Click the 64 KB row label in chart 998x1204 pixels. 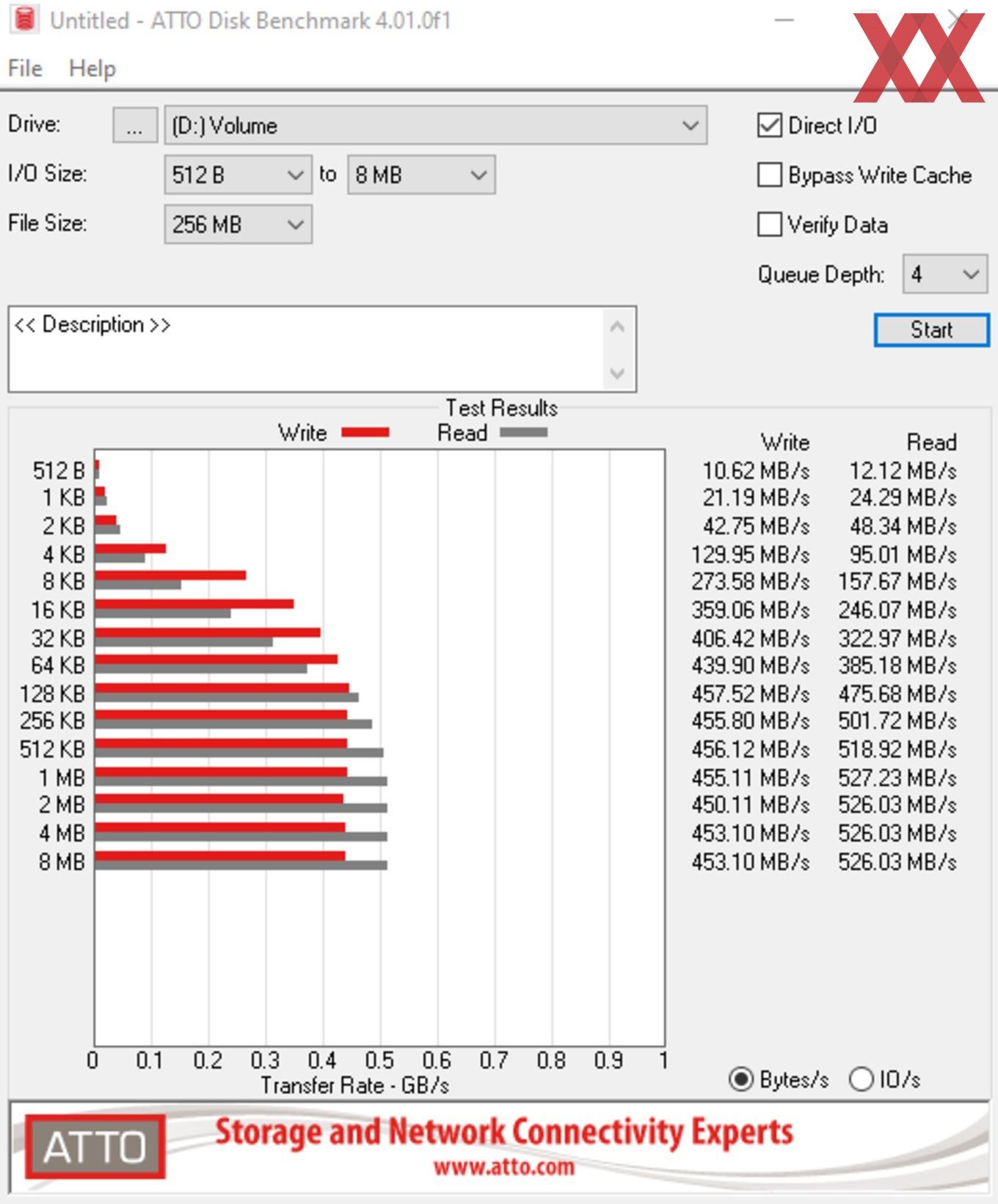point(58,665)
